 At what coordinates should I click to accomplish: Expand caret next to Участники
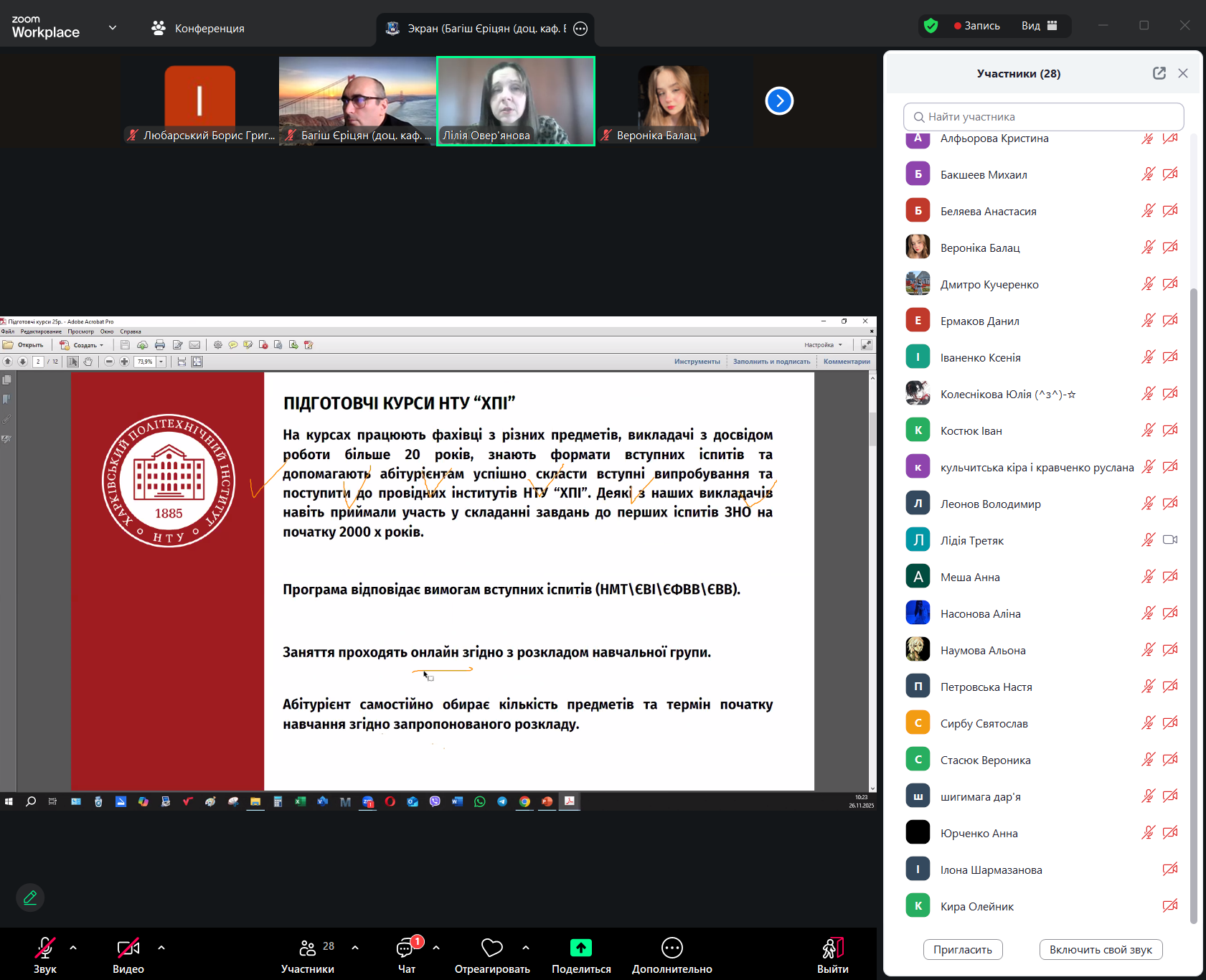(355, 948)
